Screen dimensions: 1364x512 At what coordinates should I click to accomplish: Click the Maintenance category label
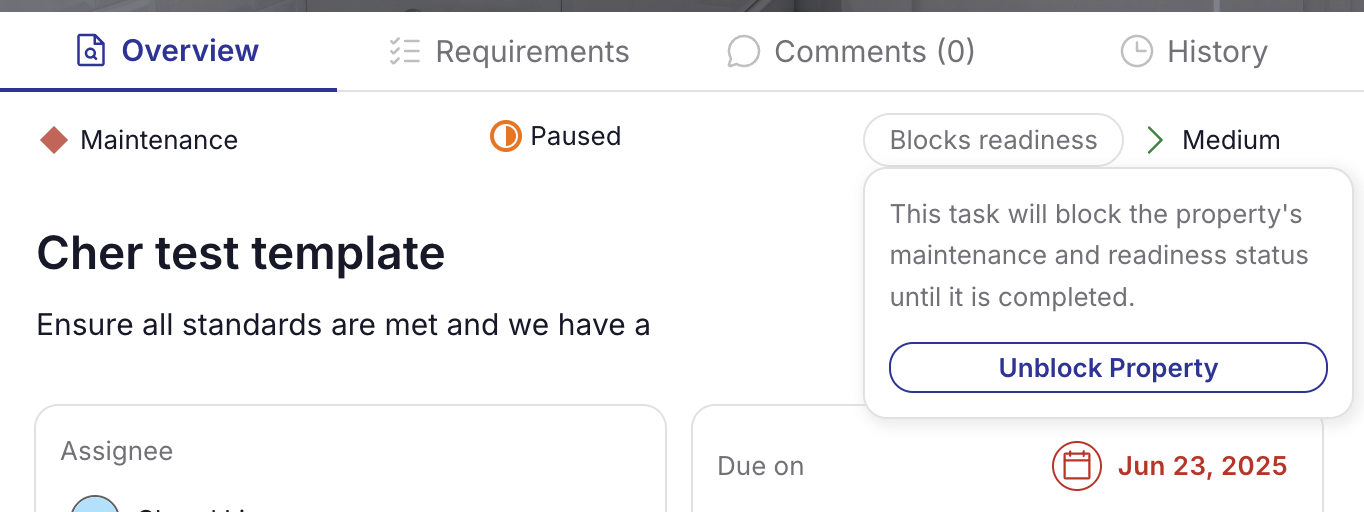[159, 140]
